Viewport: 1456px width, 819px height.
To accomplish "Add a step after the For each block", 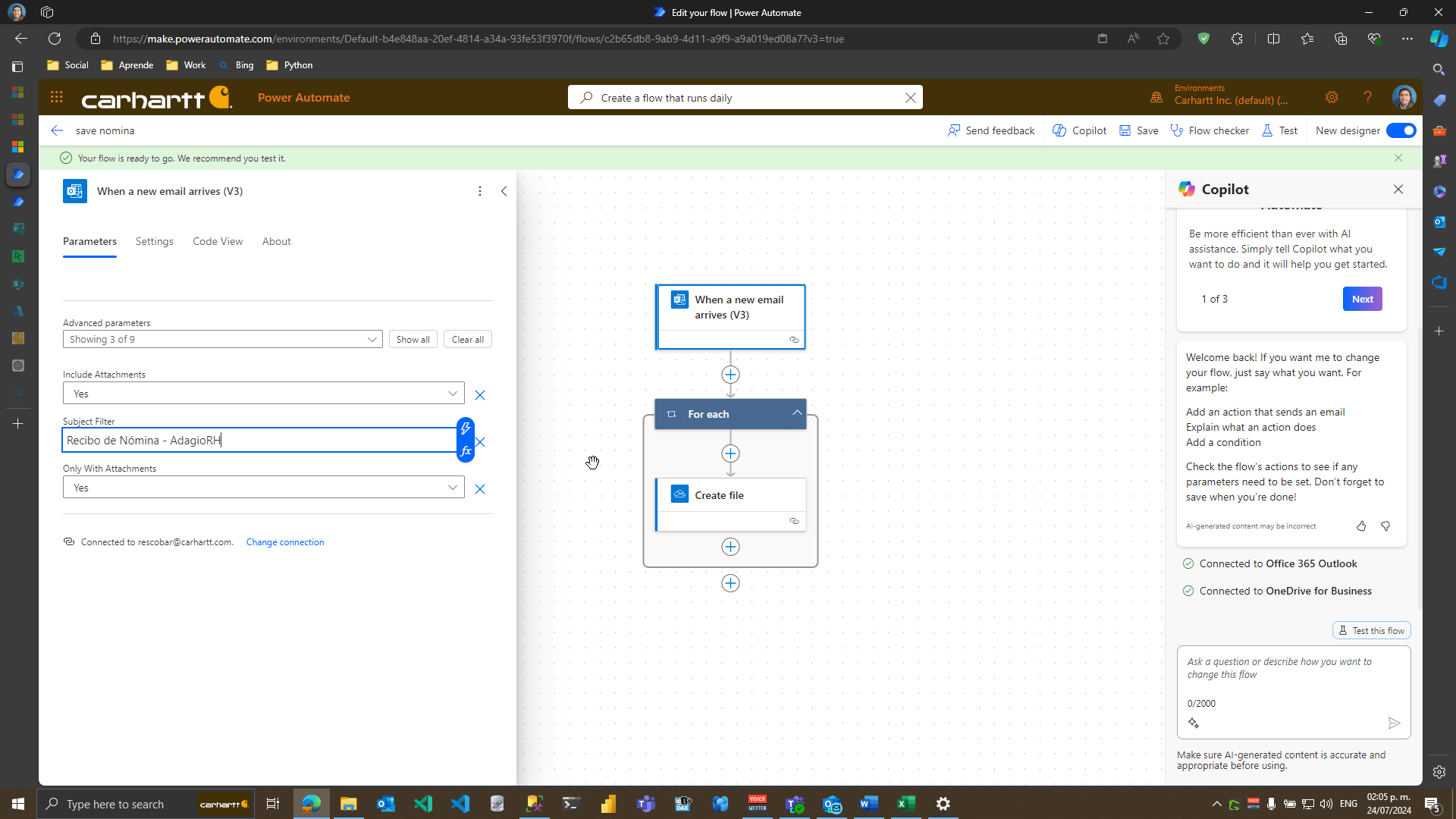I will (x=730, y=583).
